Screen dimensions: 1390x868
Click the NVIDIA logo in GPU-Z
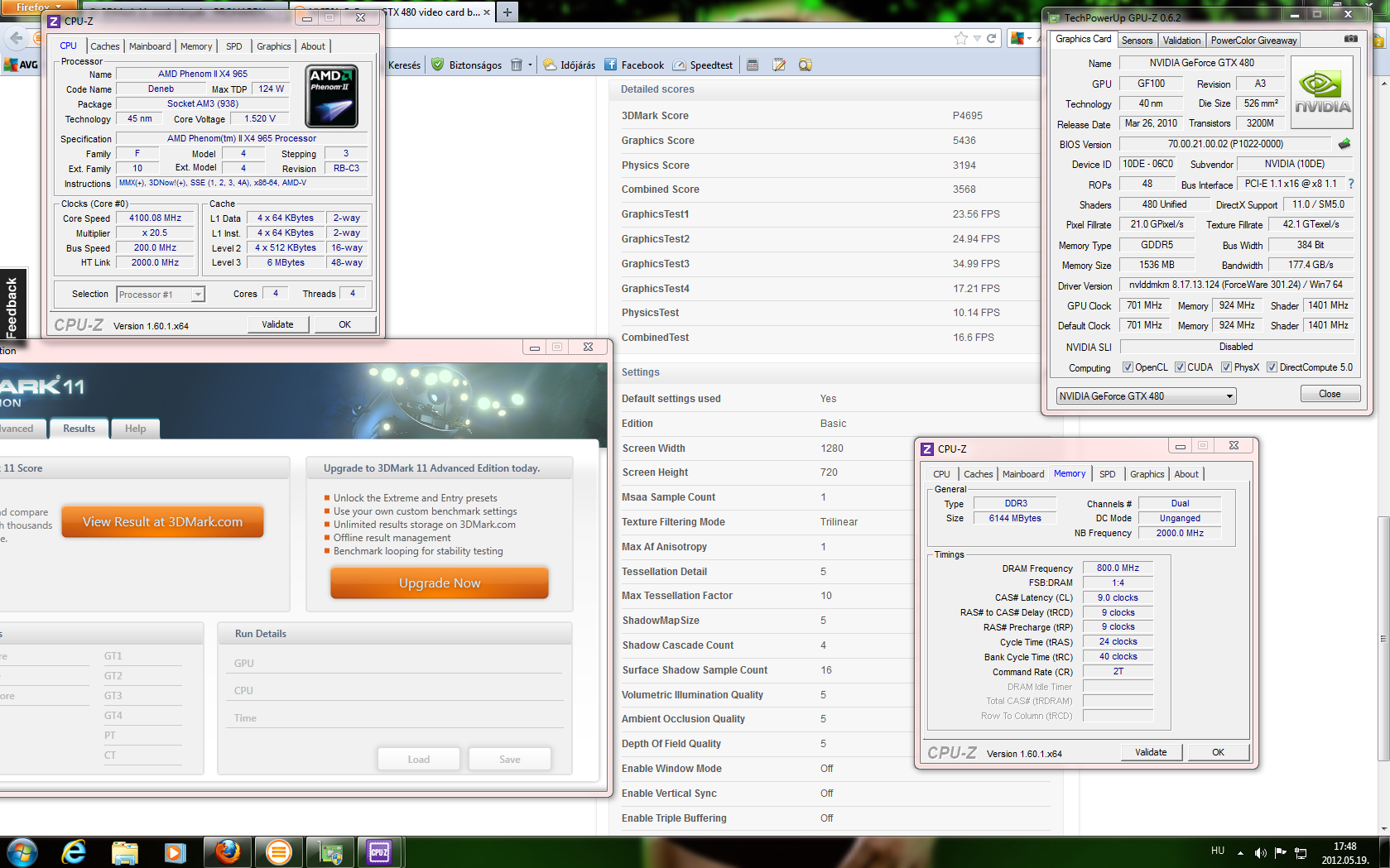pos(1322,92)
